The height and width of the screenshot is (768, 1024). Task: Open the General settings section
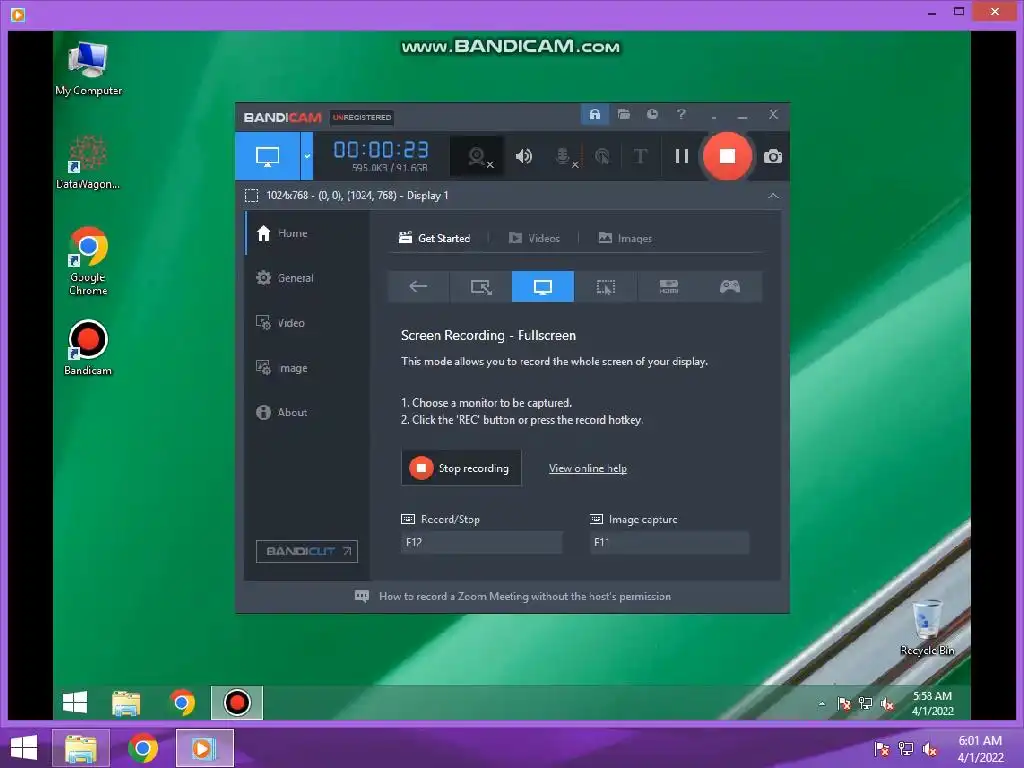pos(307,278)
